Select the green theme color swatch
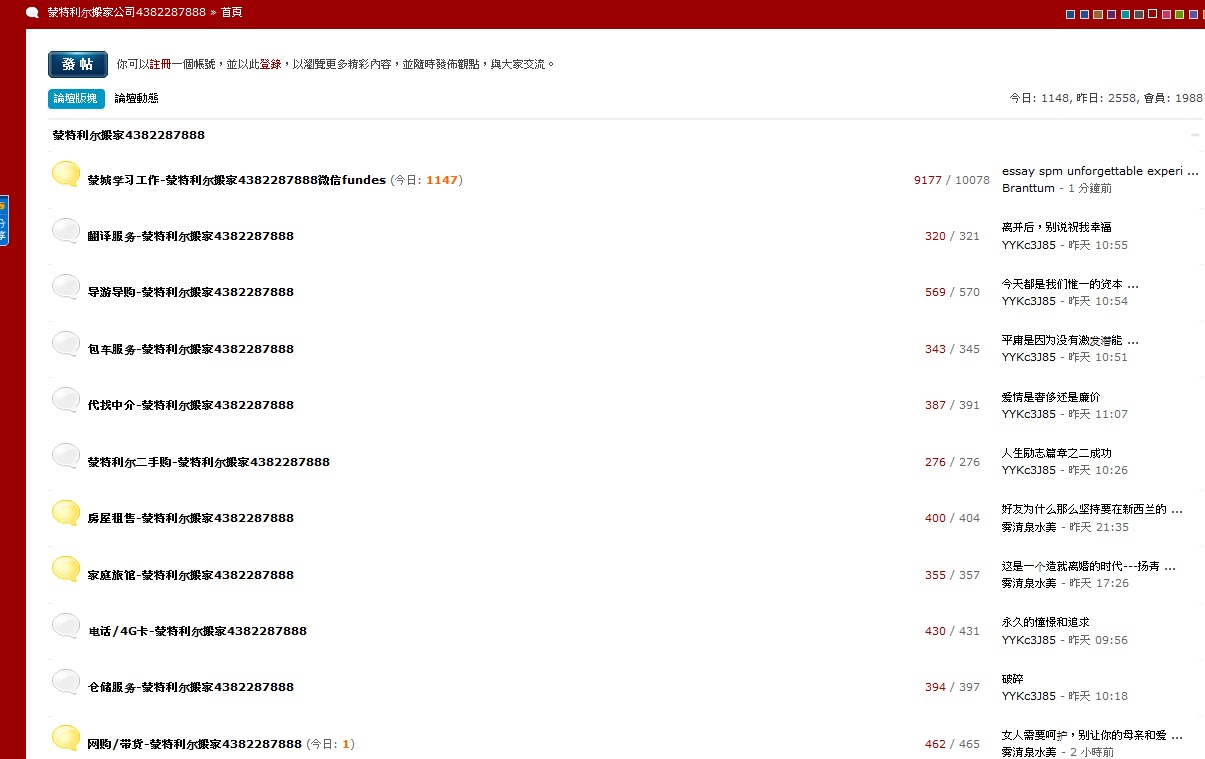The height and width of the screenshot is (759, 1205). click(1179, 14)
